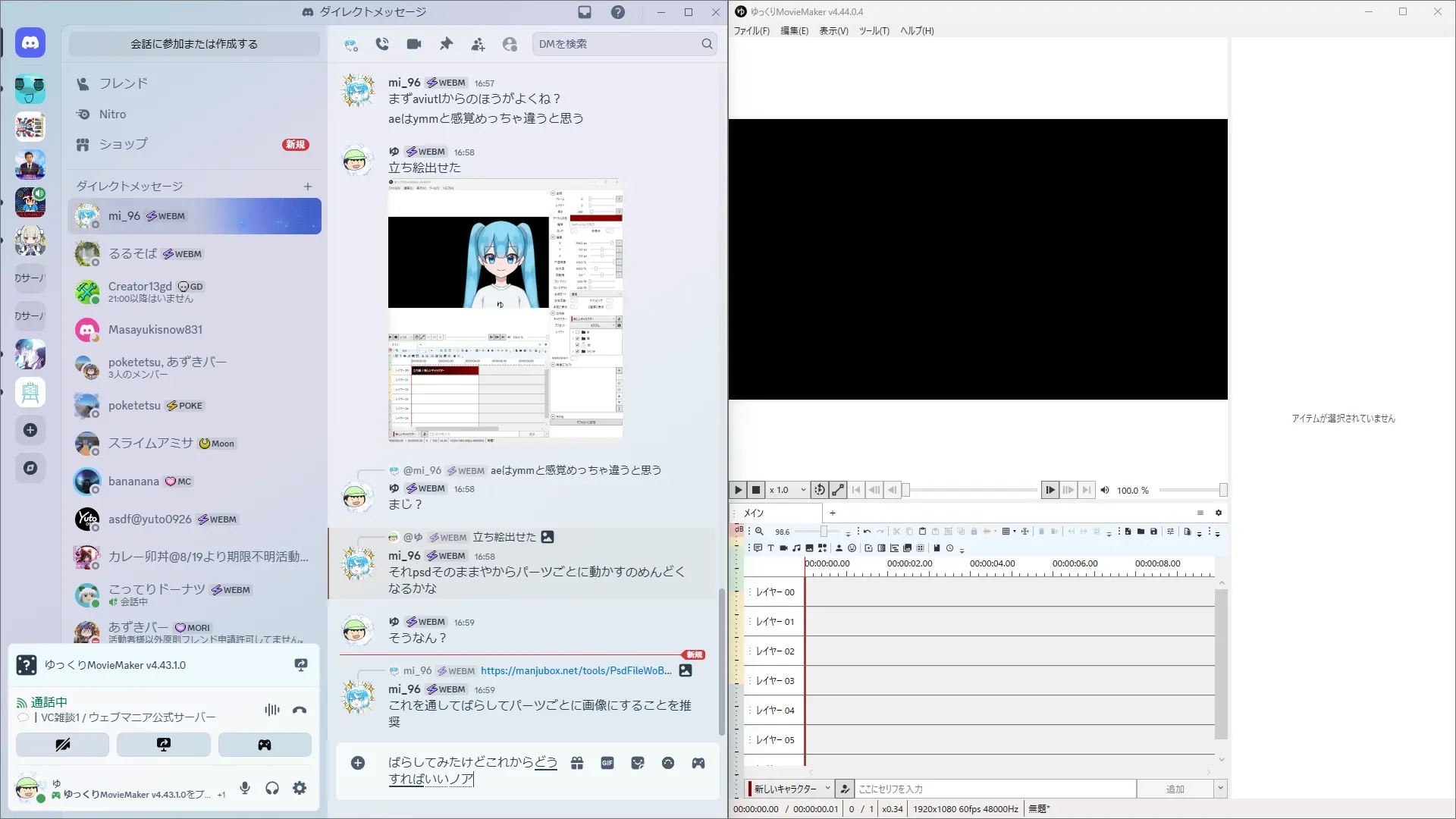Save the project with the floppy icon

(x=1153, y=532)
